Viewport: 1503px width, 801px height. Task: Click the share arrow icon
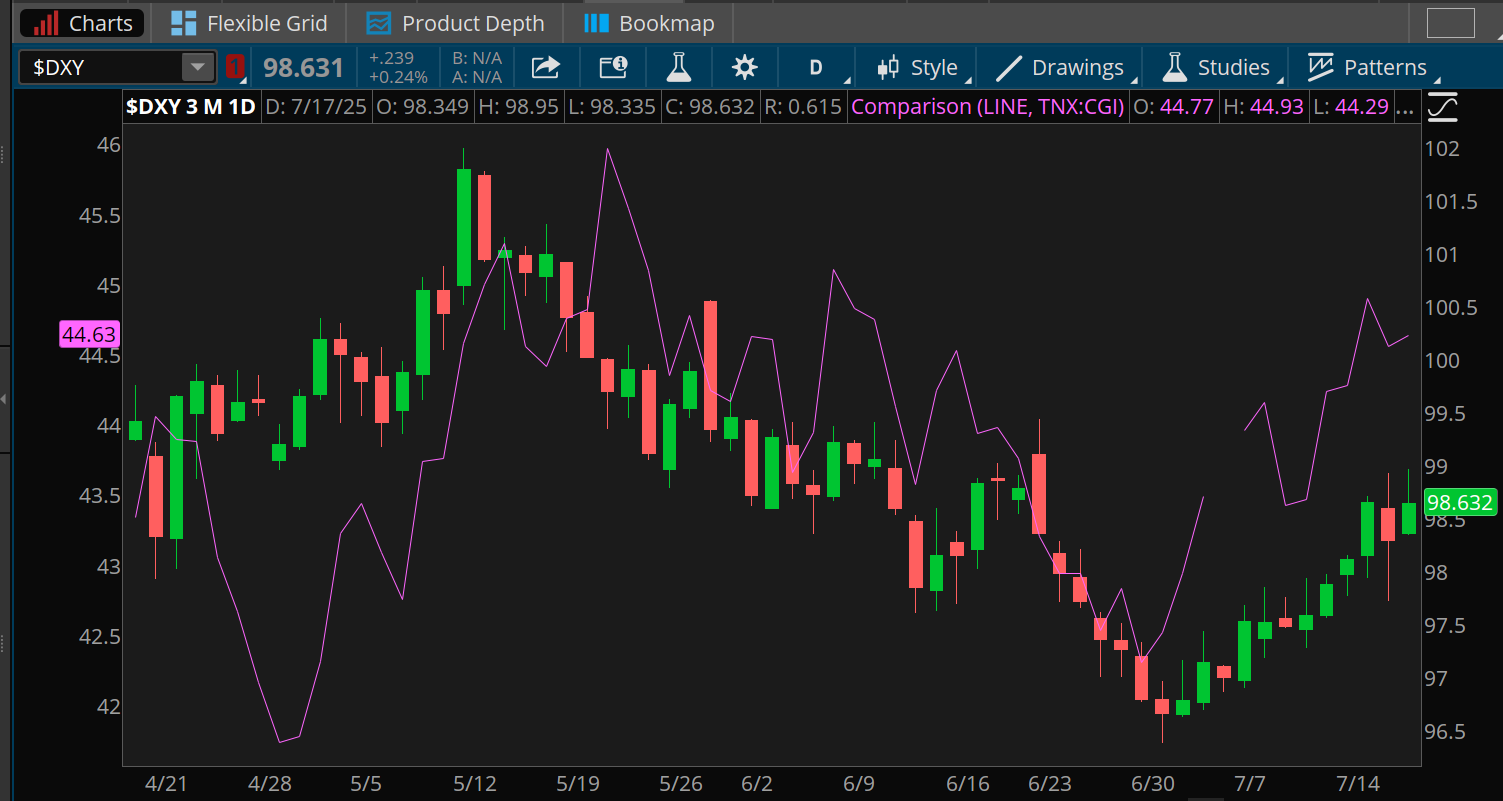[x=545, y=68]
